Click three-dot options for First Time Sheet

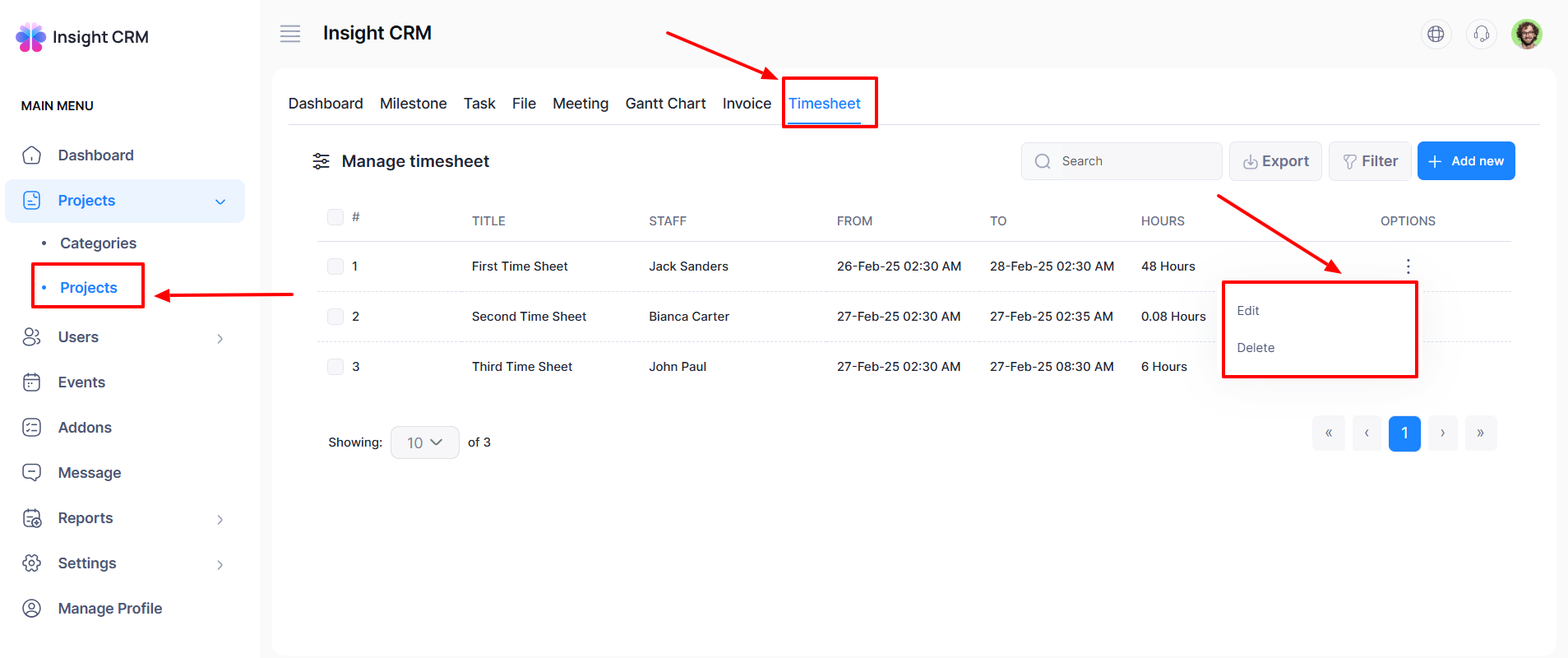pyautogui.click(x=1408, y=266)
